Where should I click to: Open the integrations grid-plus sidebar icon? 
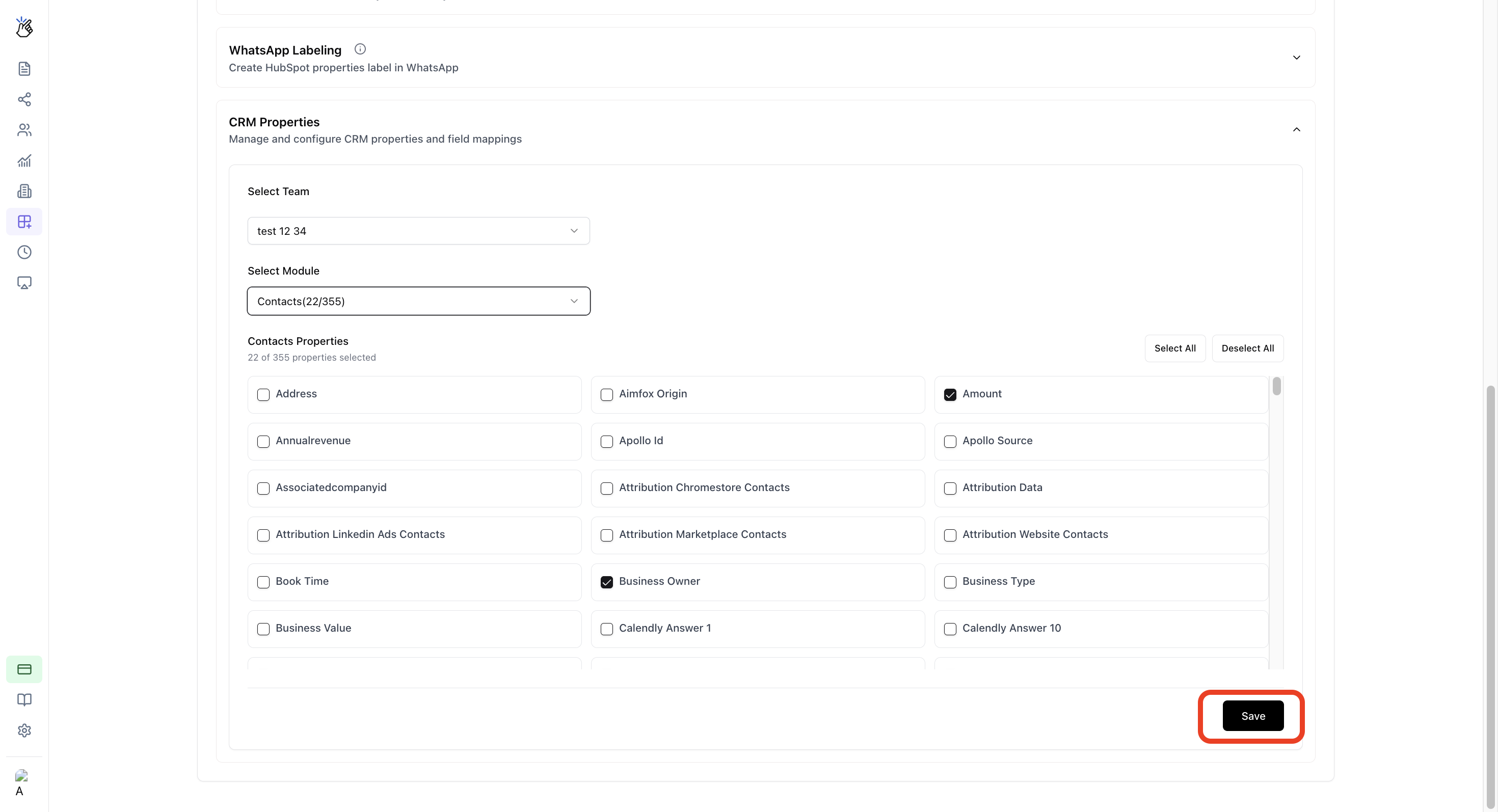point(24,222)
